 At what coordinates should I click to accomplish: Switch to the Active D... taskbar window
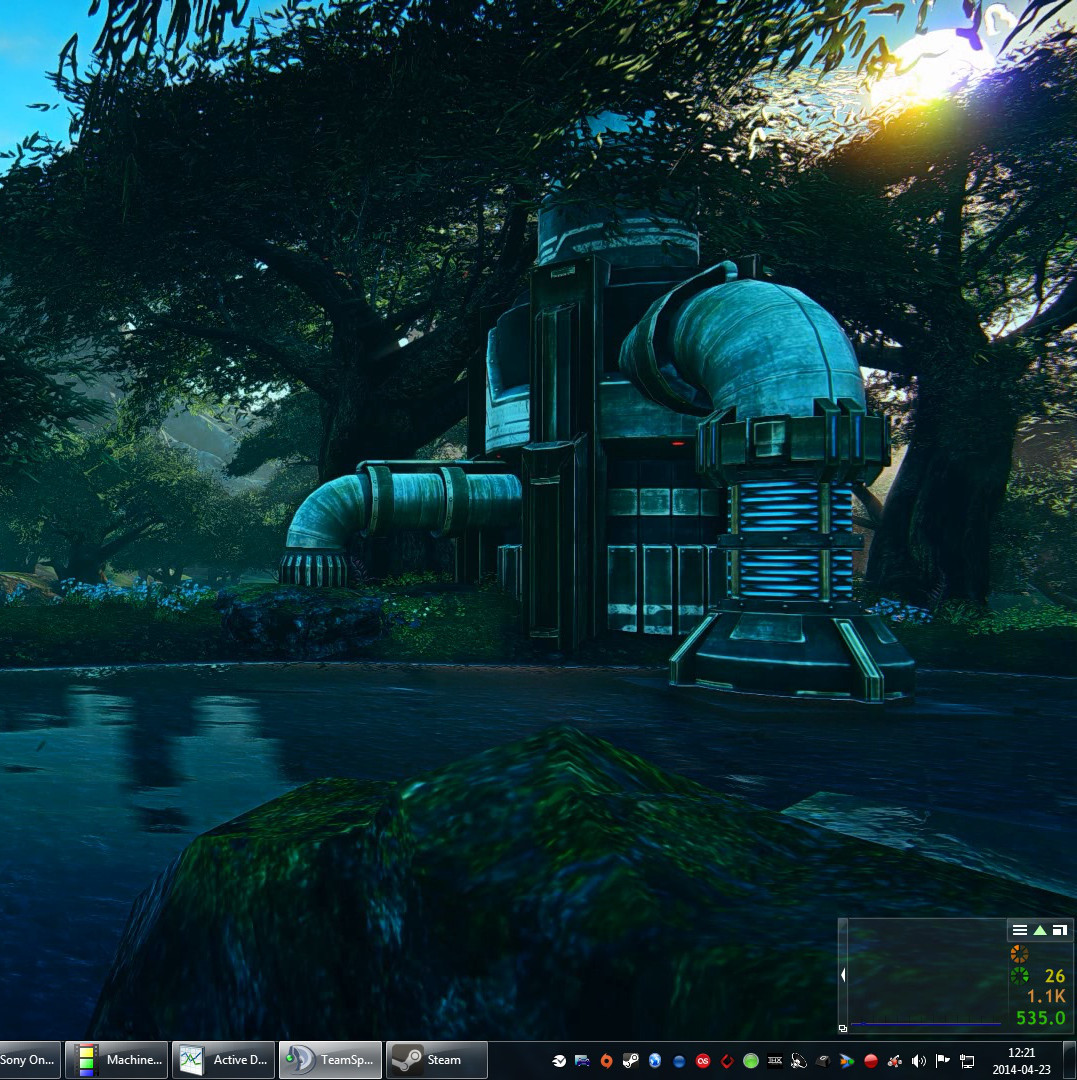[x=223, y=1060]
